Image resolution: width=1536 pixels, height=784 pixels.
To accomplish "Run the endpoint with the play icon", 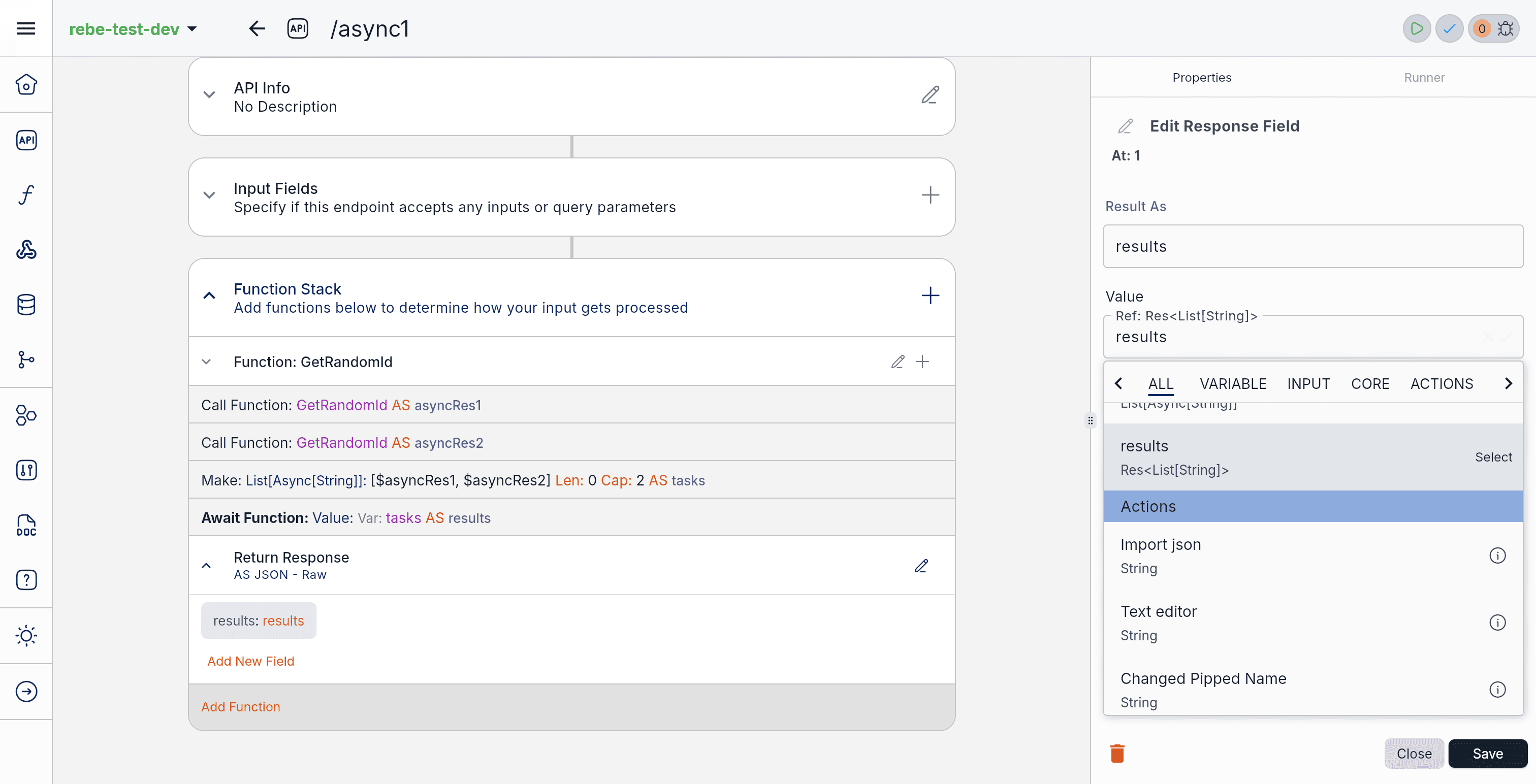I will click(1416, 28).
